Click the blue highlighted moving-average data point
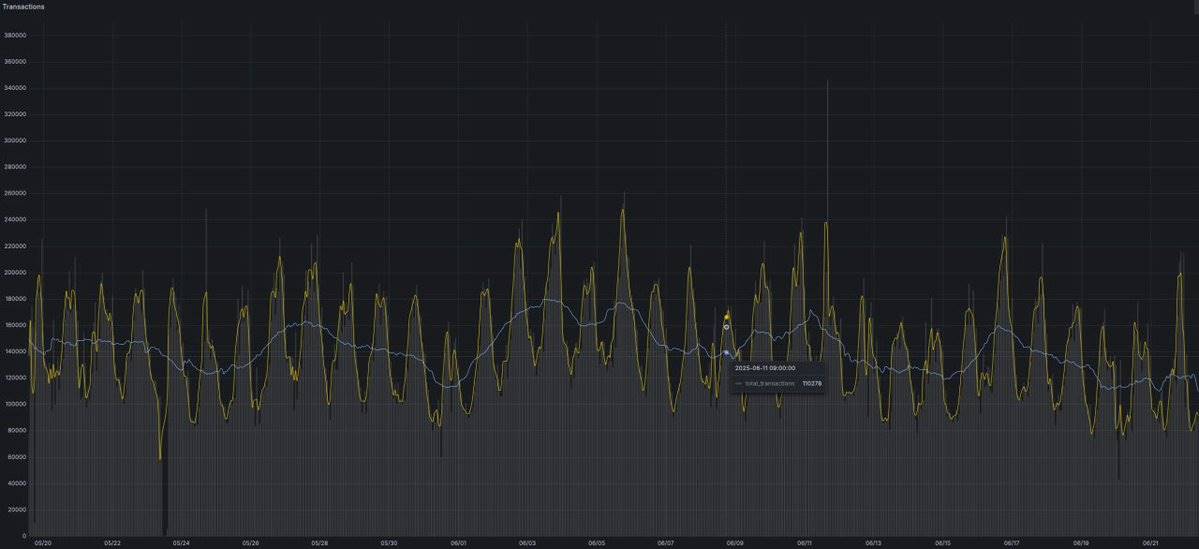 tap(726, 353)
